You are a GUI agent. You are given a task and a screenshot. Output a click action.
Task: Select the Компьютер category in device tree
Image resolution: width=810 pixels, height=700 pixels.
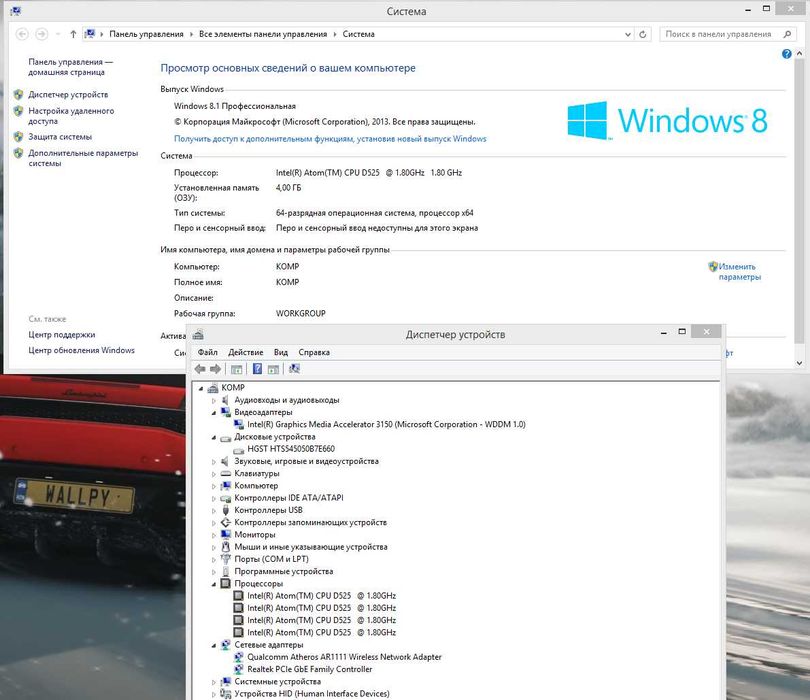256,486
